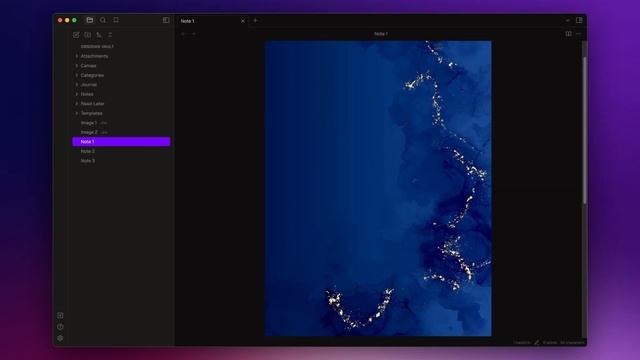Click the character count in status bar

tap(572, 342)
